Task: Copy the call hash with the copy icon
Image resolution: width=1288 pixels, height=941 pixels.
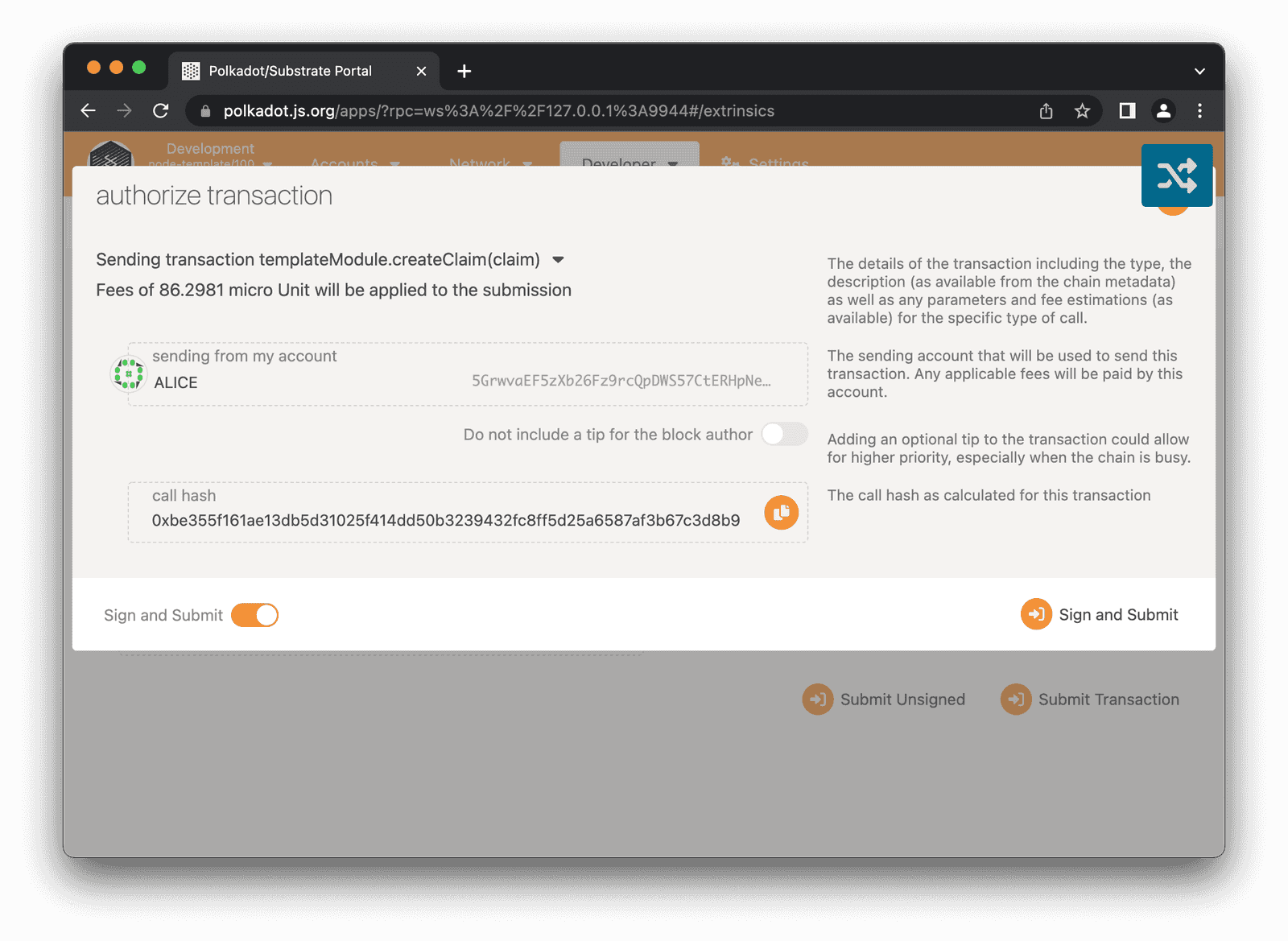Action: [781, 513]
